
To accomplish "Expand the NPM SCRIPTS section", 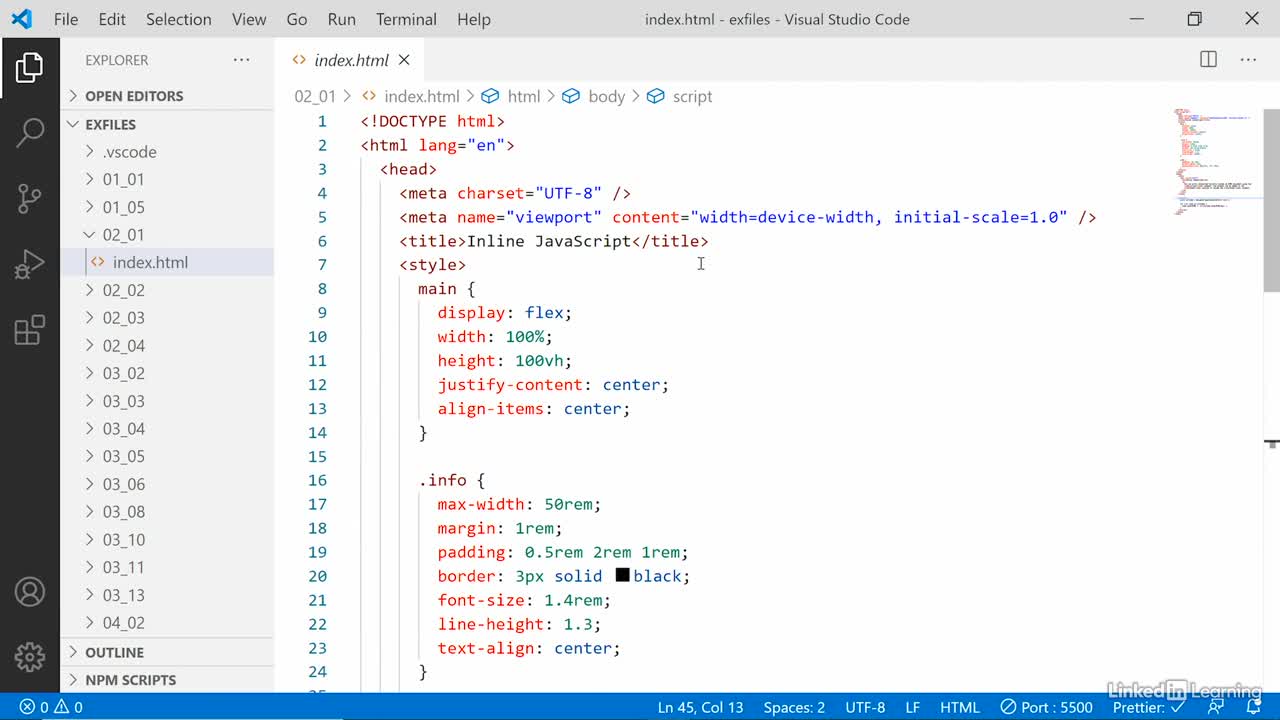I will click(131, 680).
